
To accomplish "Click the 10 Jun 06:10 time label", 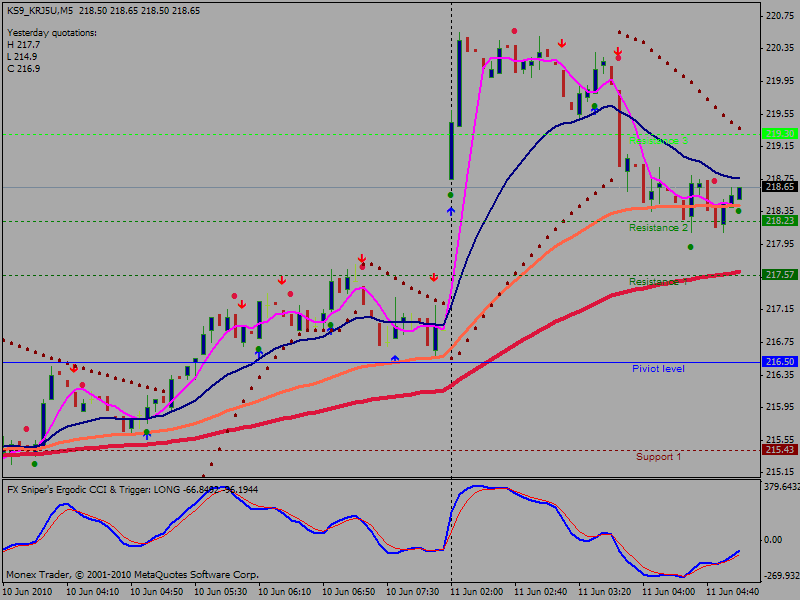I will 285,592.
